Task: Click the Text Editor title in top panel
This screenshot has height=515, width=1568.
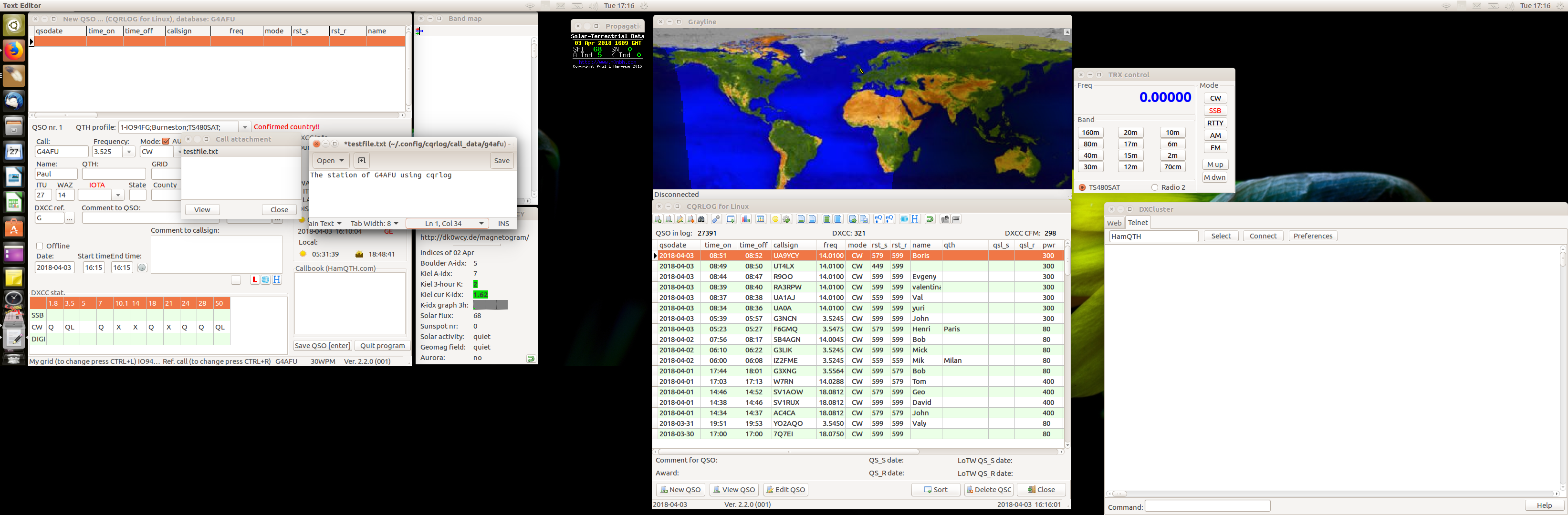Action: pyautogui.click(x=22, y=5)
